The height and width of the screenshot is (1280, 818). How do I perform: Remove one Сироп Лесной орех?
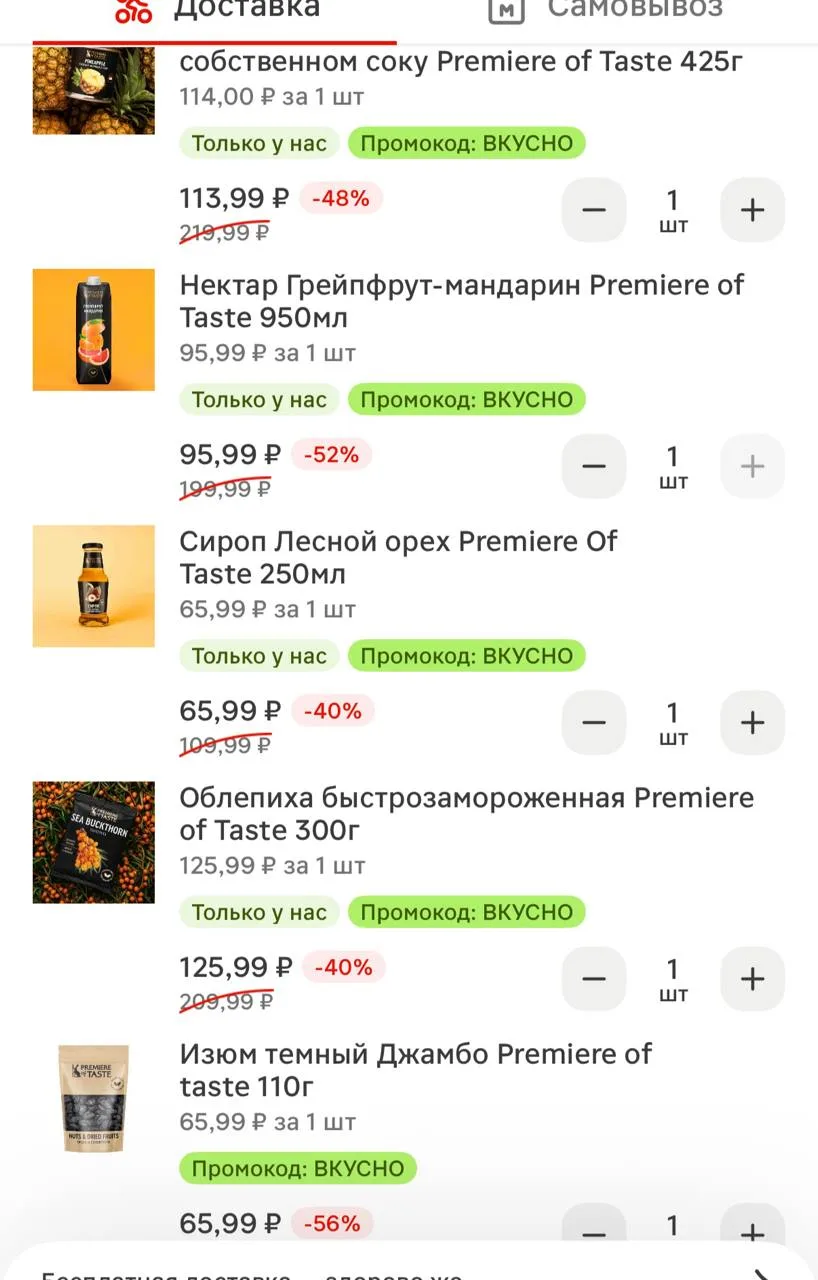coord(594,722)
